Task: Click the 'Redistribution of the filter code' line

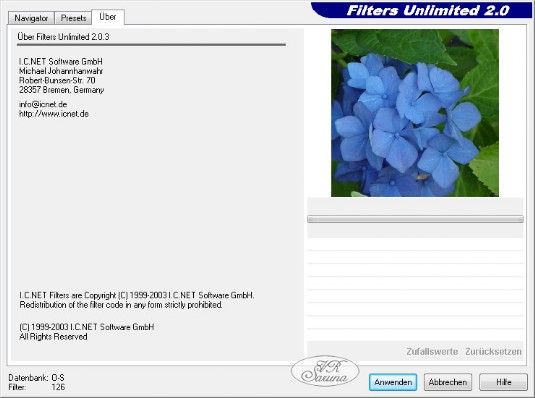Action: 121,305
